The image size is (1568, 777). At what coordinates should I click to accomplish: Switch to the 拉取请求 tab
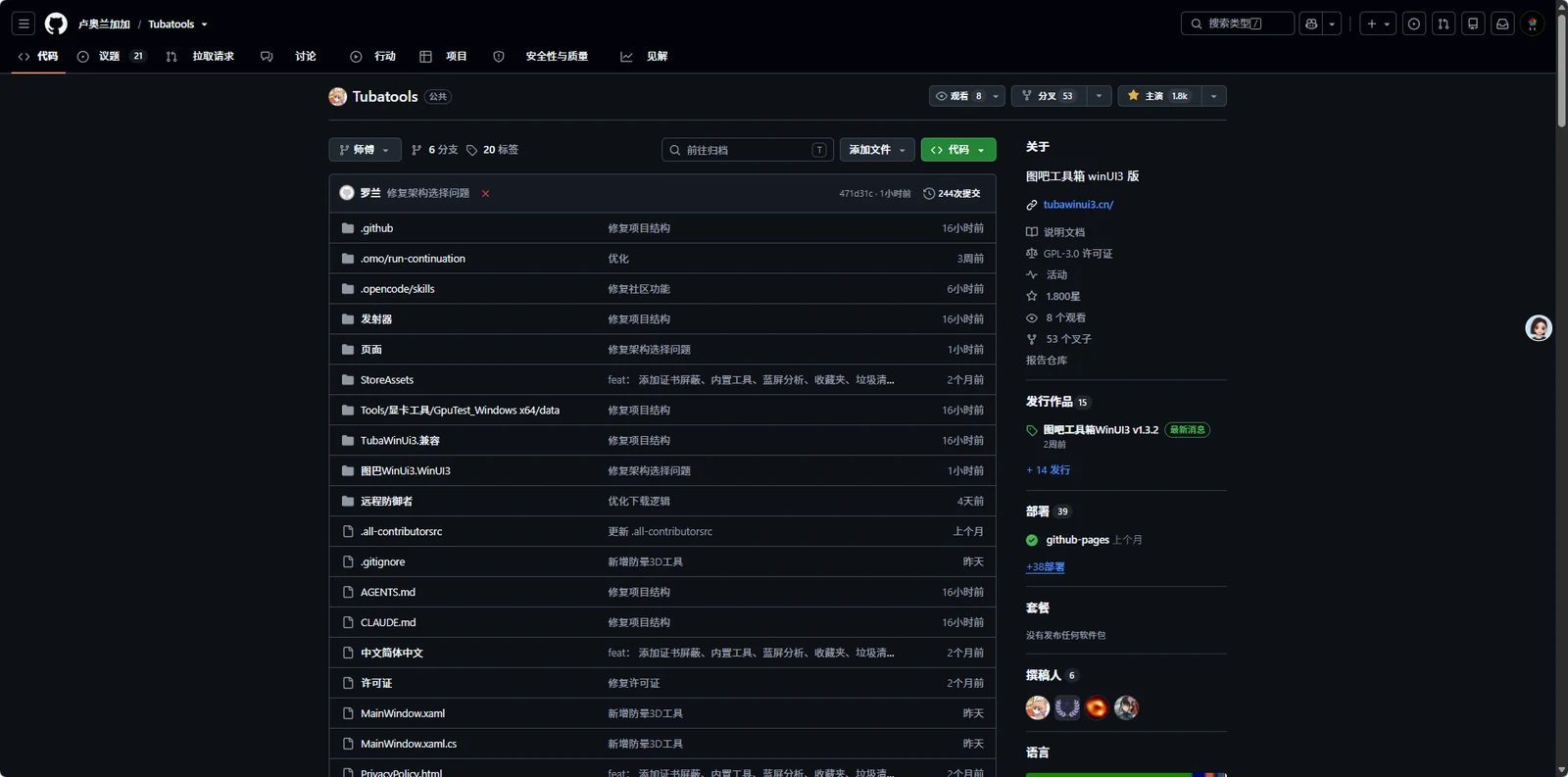201,56
